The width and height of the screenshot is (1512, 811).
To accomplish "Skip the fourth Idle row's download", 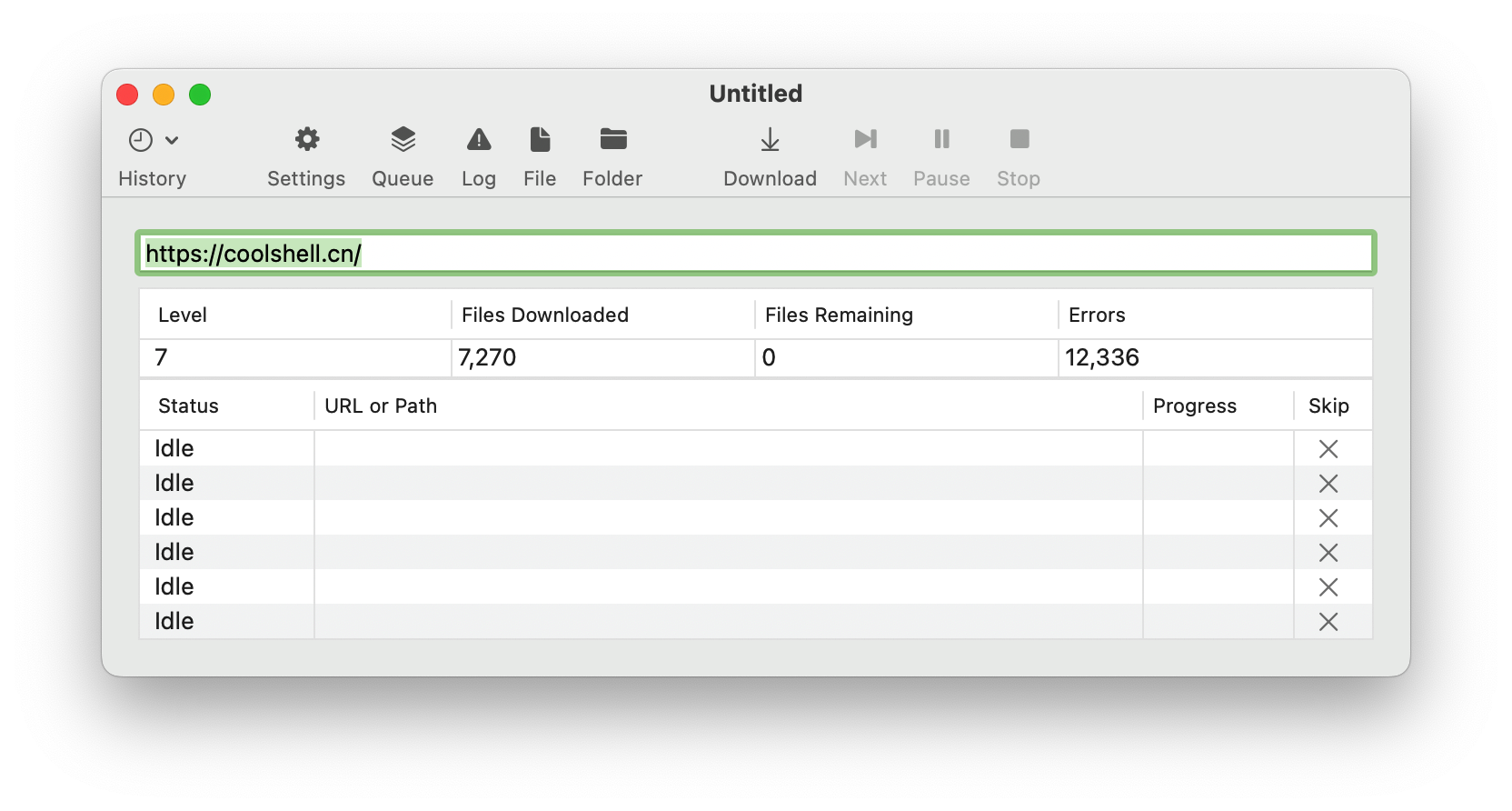I will pos(1328,553).
